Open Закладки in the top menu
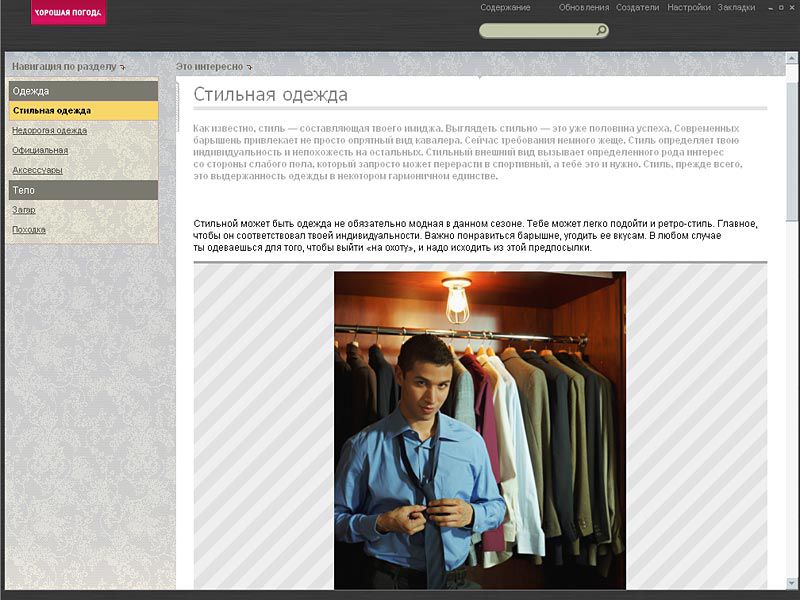The height and width of the screenshot is (600, 800). 736,8
